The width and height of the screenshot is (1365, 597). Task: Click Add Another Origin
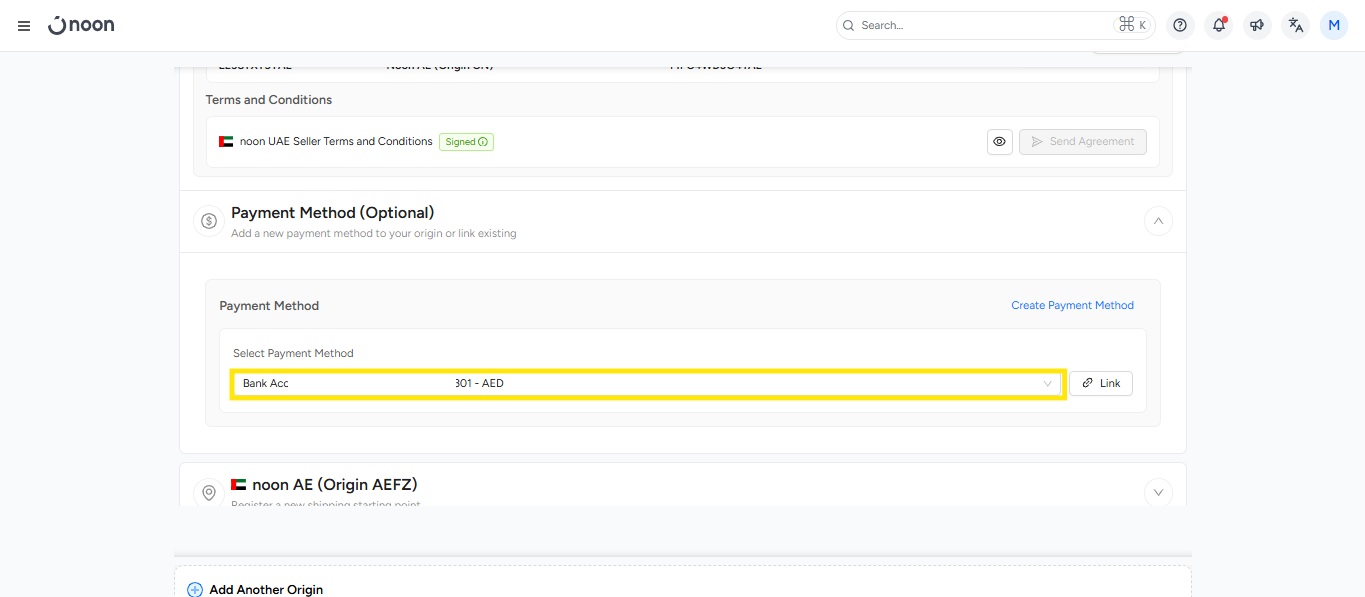(265, 589)
